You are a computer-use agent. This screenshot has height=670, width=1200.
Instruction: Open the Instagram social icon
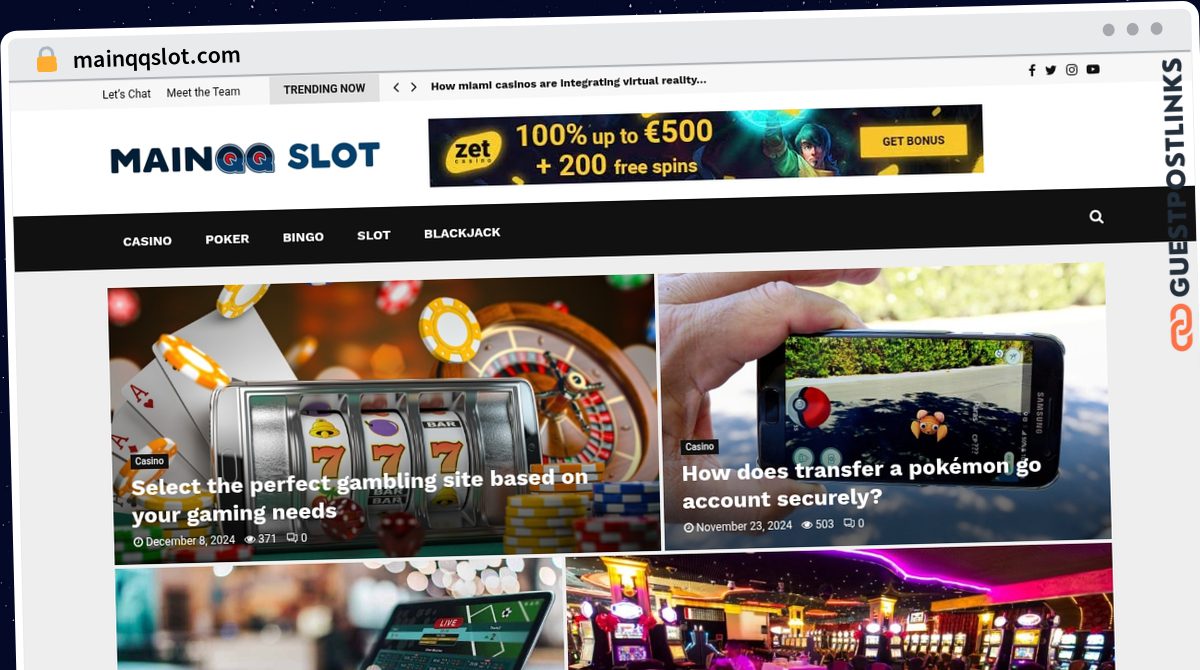(x=1072, y=70)
